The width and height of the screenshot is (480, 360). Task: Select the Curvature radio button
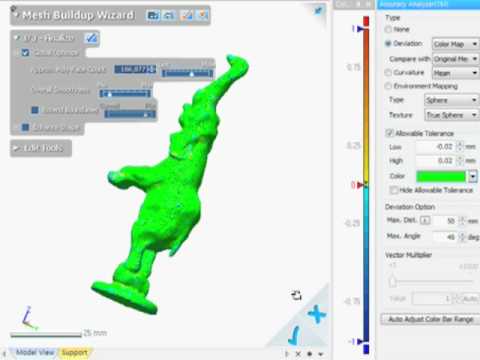tap(388, 73)
